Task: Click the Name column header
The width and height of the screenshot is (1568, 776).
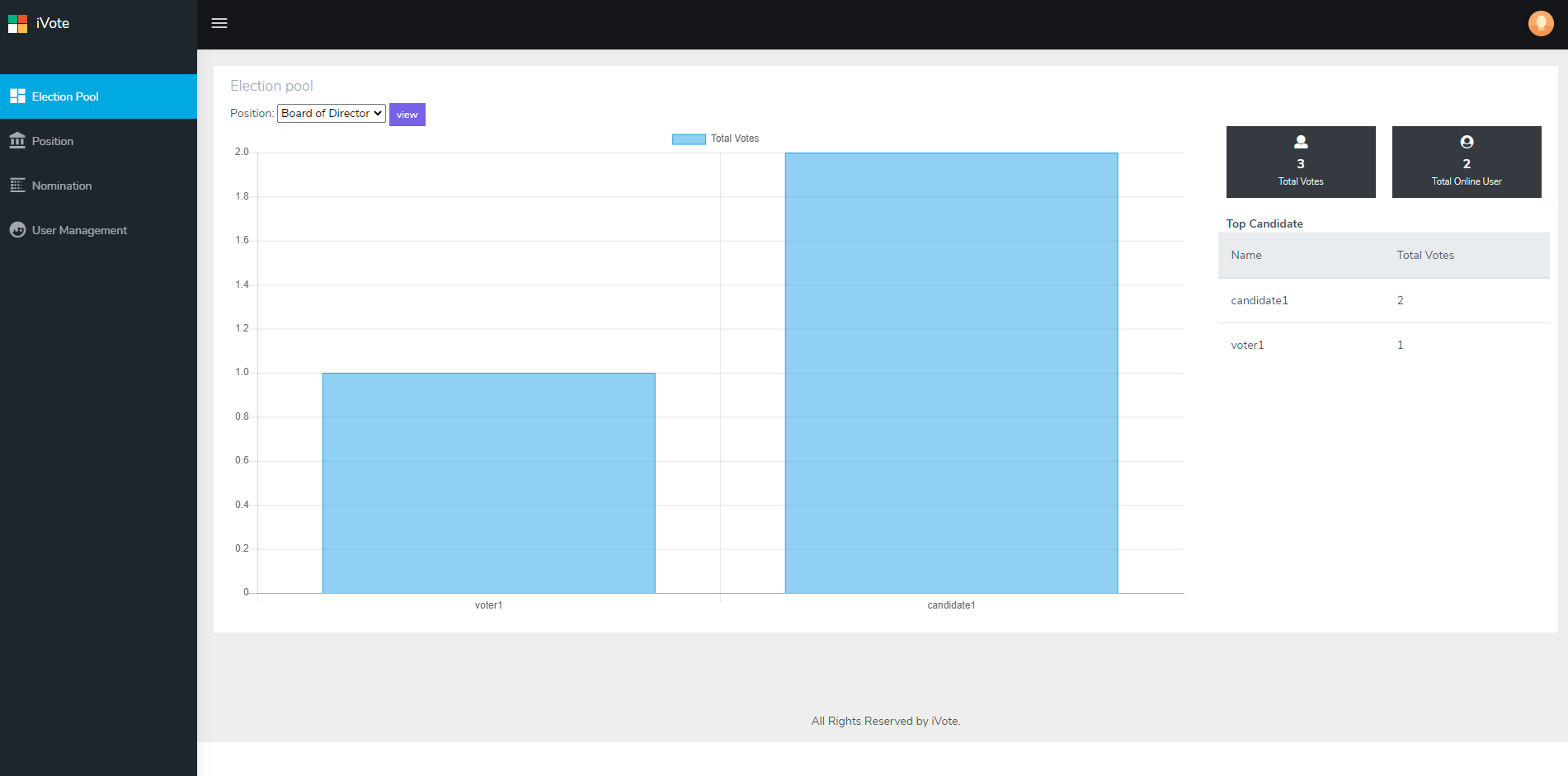Action: click(1246, 255)
